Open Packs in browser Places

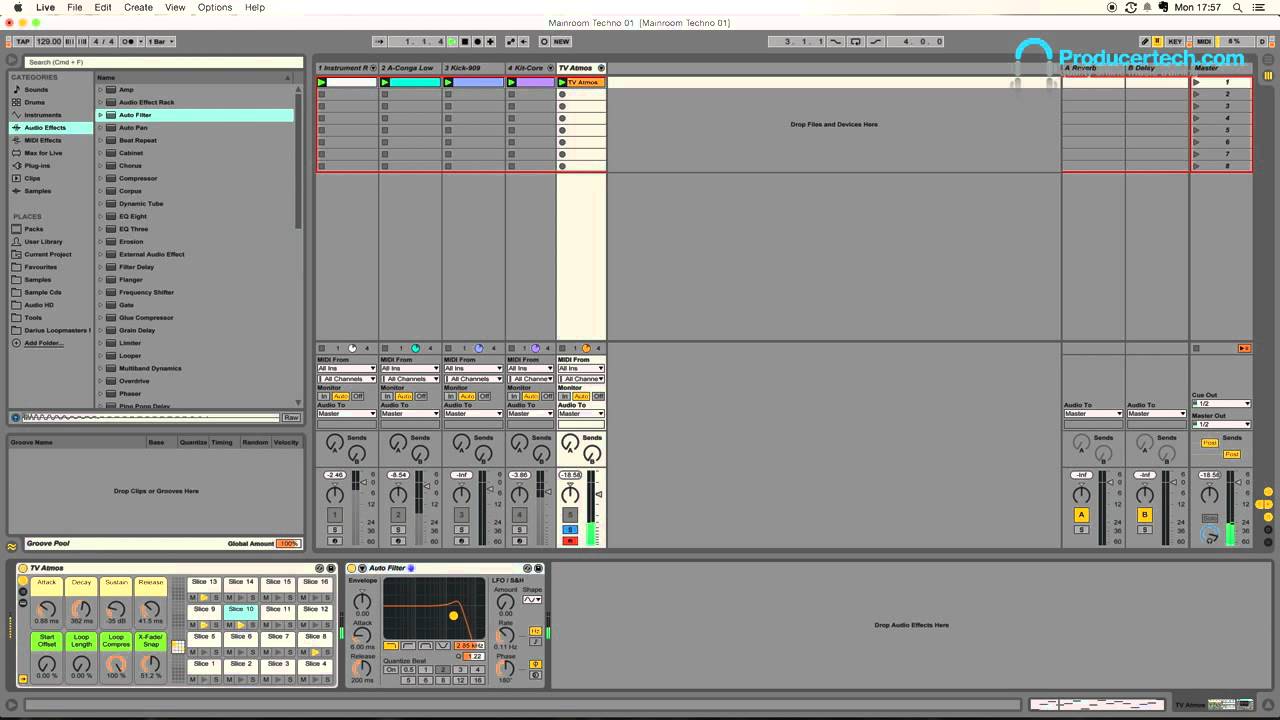click(34, 229)
